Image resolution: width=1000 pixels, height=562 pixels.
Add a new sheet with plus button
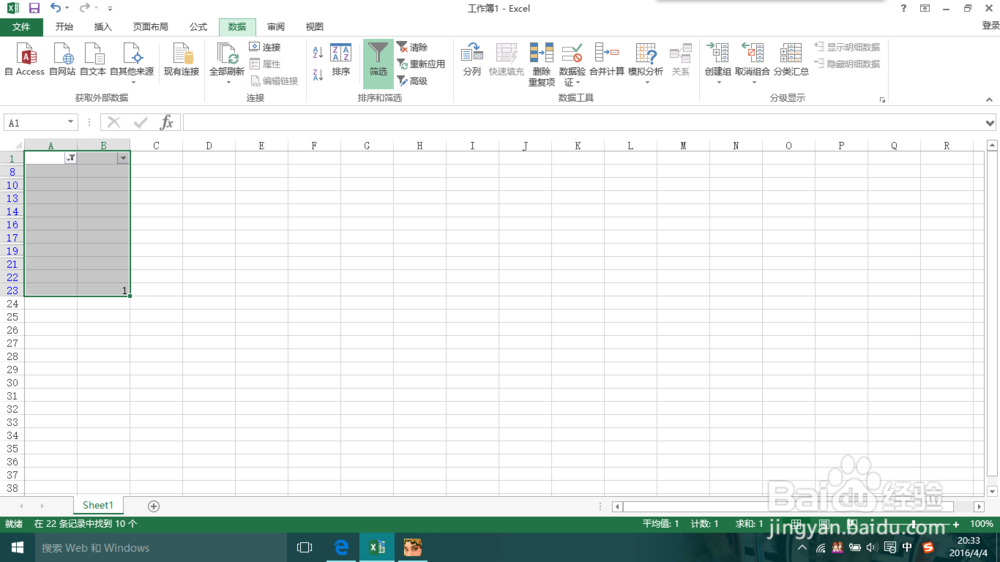(x=153, y=506)
